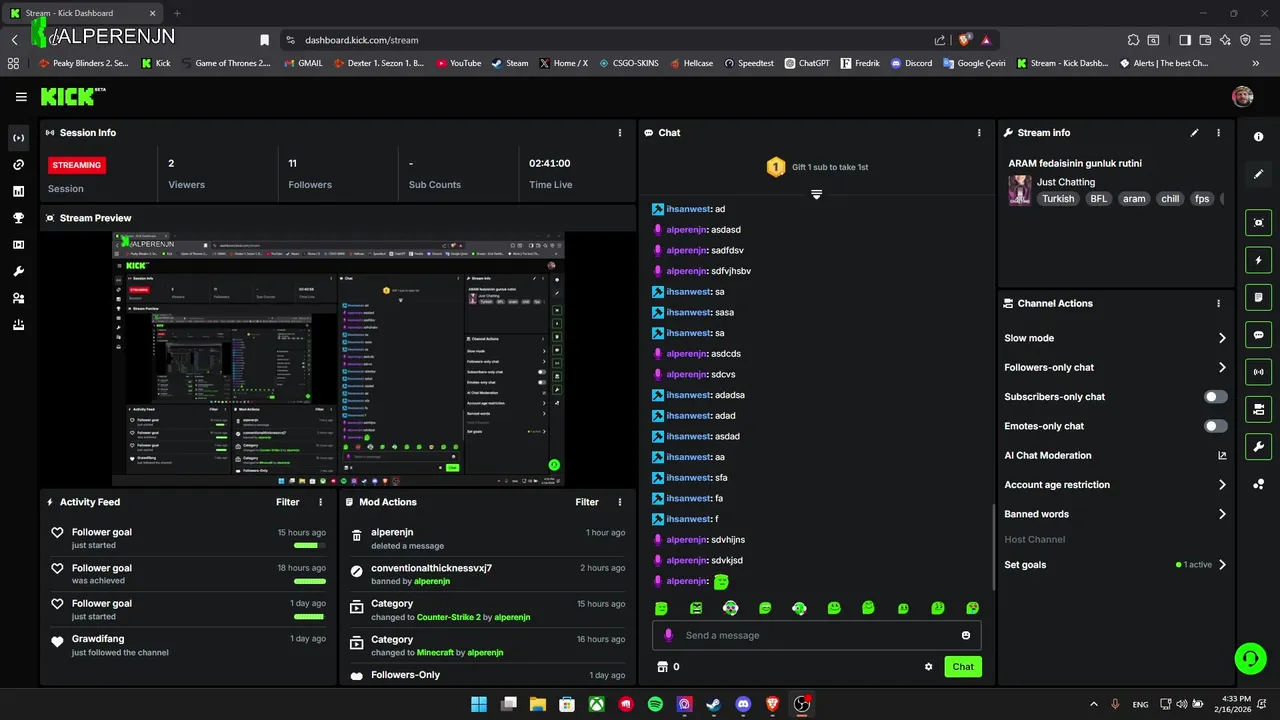Viewport: 1280px width, 720px height.
Task: Open the chain-link icon in left sidebar
Action: click(18, 165)
